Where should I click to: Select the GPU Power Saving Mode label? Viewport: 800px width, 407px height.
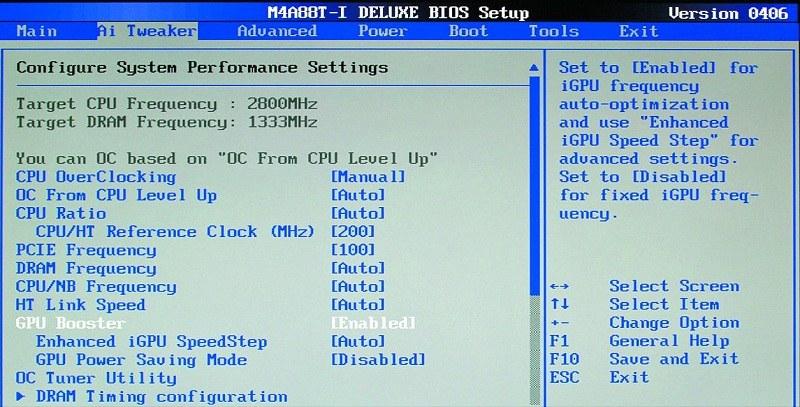[x=141, y=360]
